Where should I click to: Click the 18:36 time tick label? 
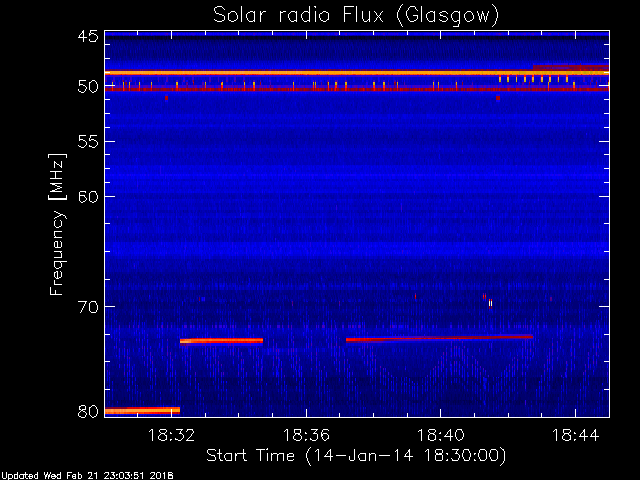click(306, 435)
